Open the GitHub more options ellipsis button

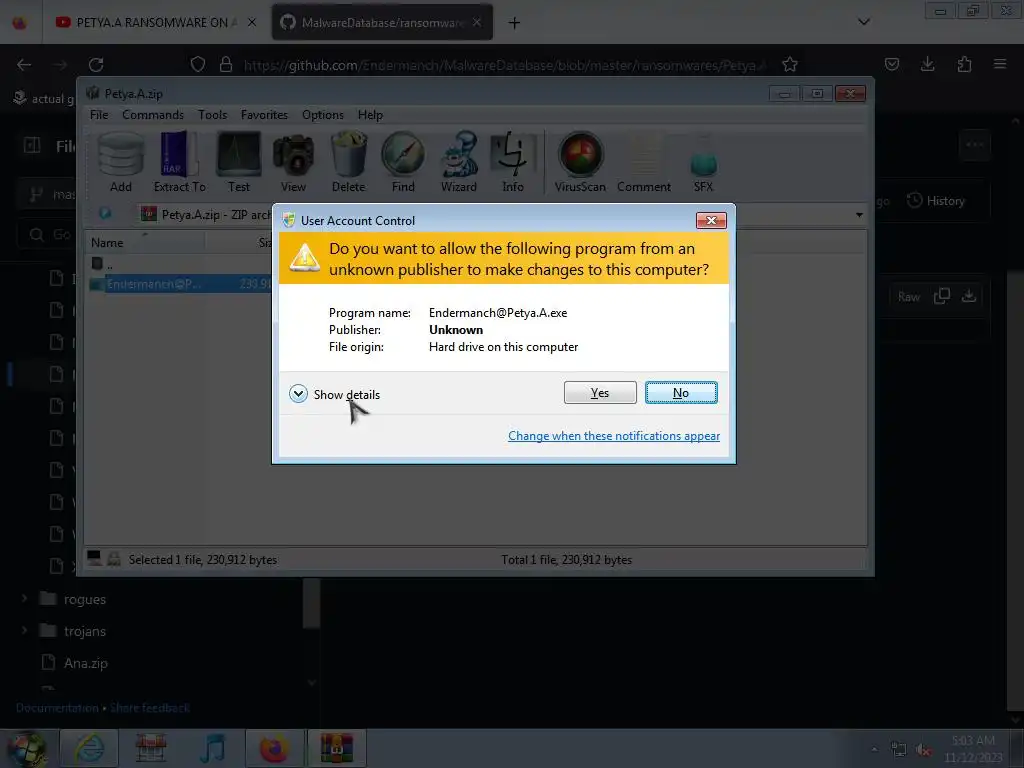[974, 144]
